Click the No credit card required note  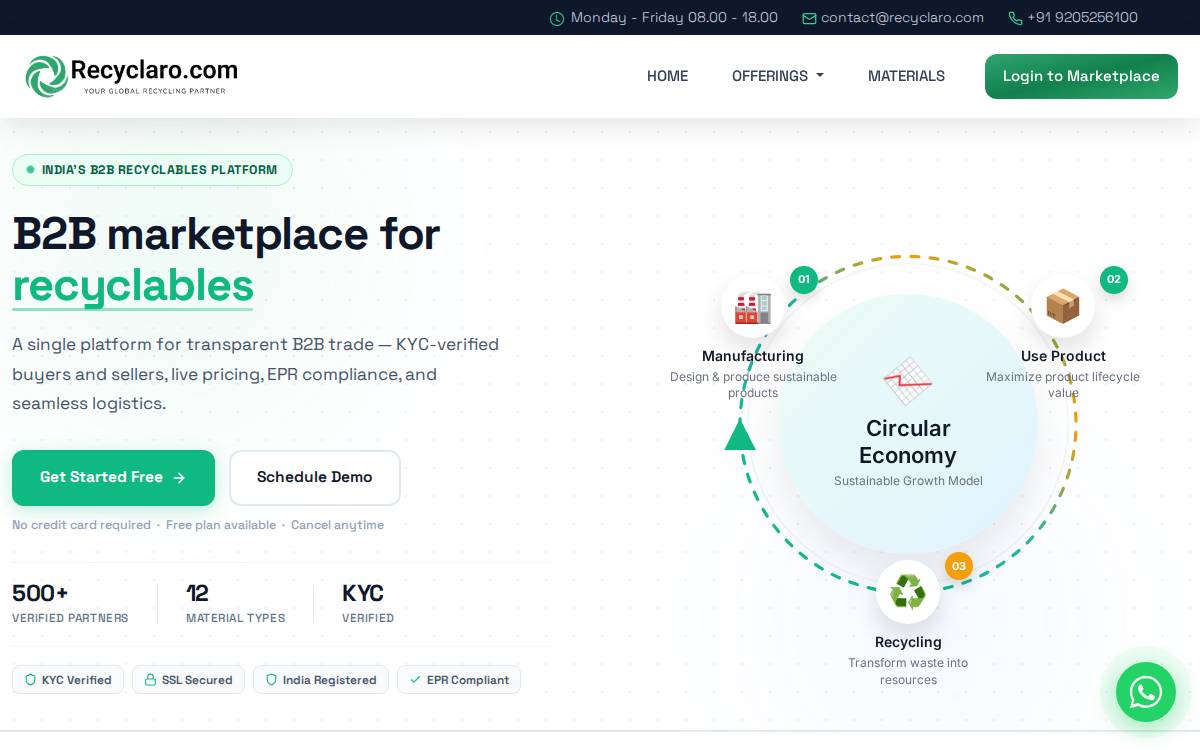[x=81, y=525]
